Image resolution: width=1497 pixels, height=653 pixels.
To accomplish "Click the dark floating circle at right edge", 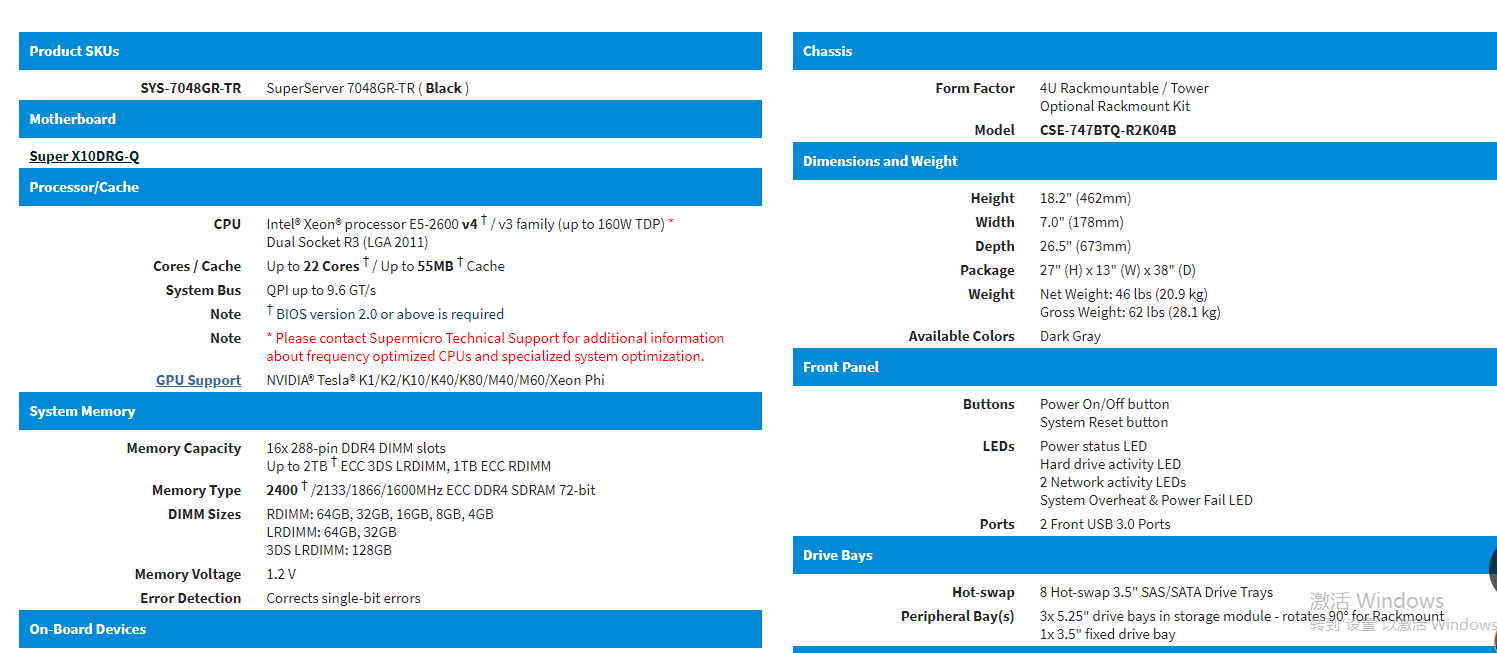I will [x=1491, y=570].
